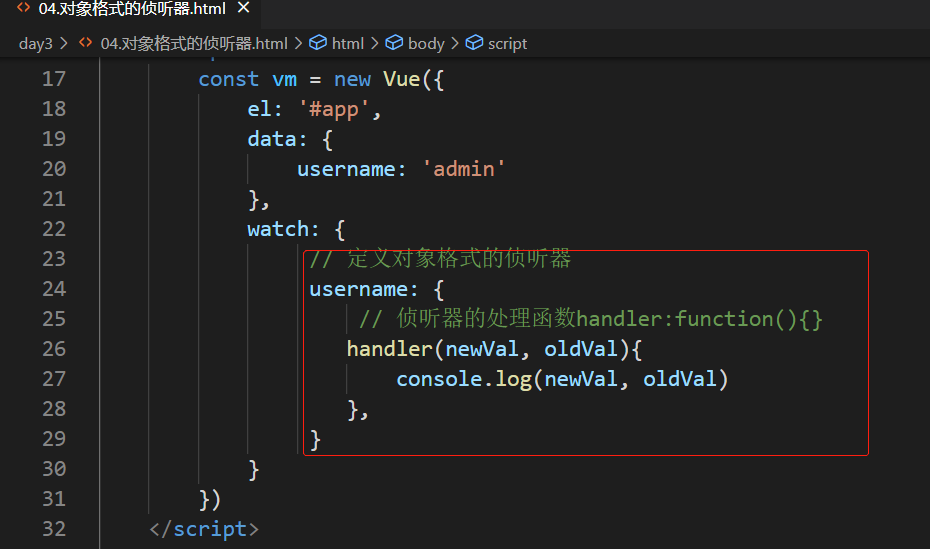This screenshot has width=930, height=549.
Task: Click HTML file icon in breadcrumb
Action: pyautogui.click(x=86, y=43)
